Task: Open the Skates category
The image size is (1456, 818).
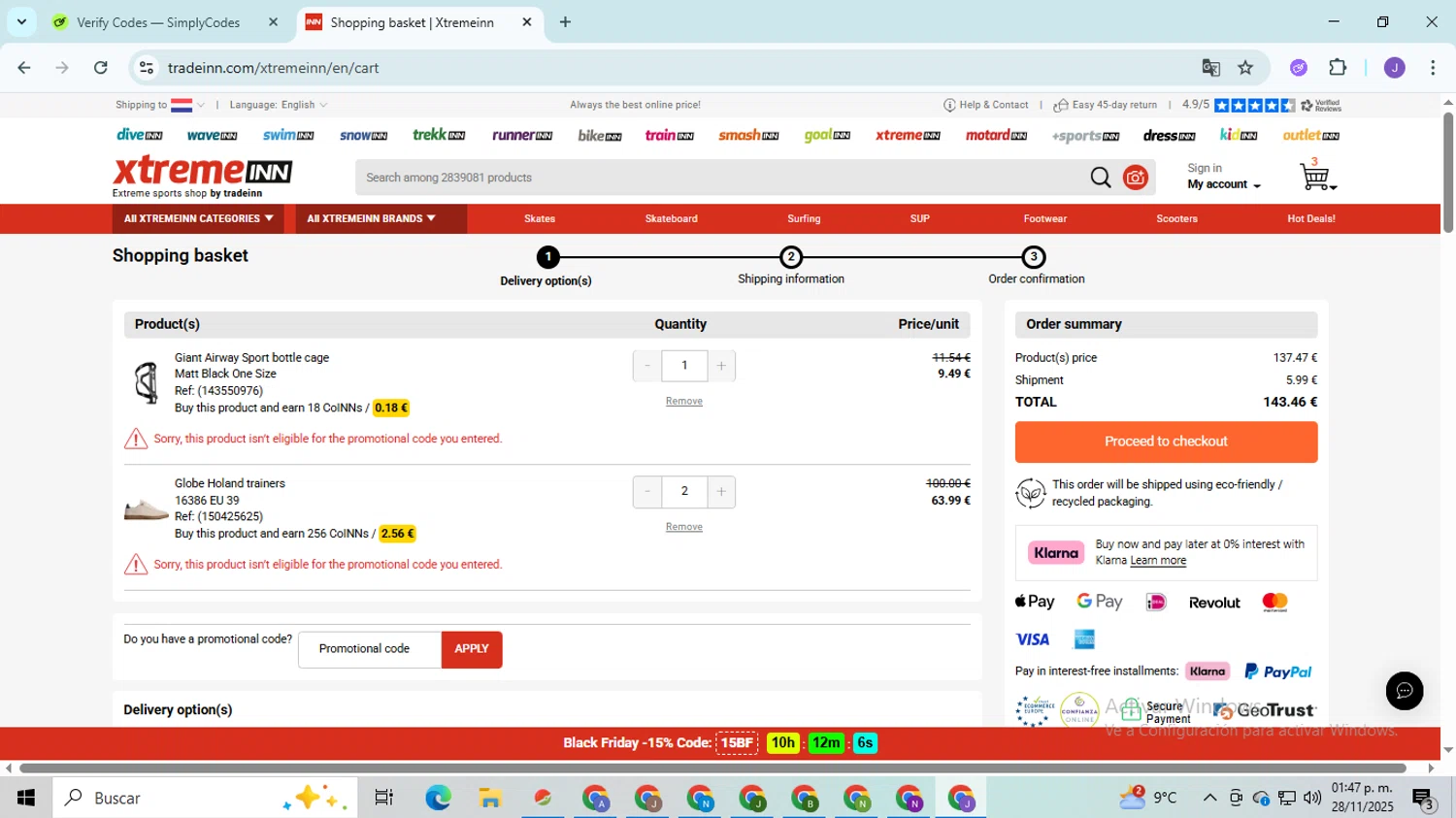Action: pos(540,218)
